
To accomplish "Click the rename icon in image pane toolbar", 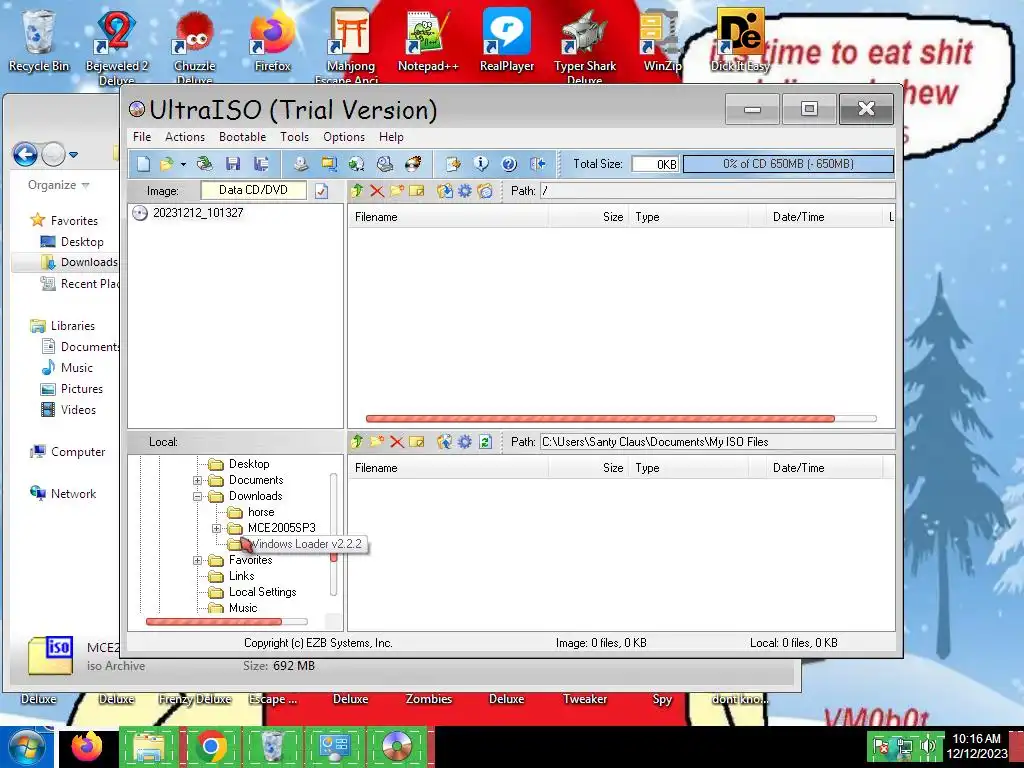I will 416,191.
